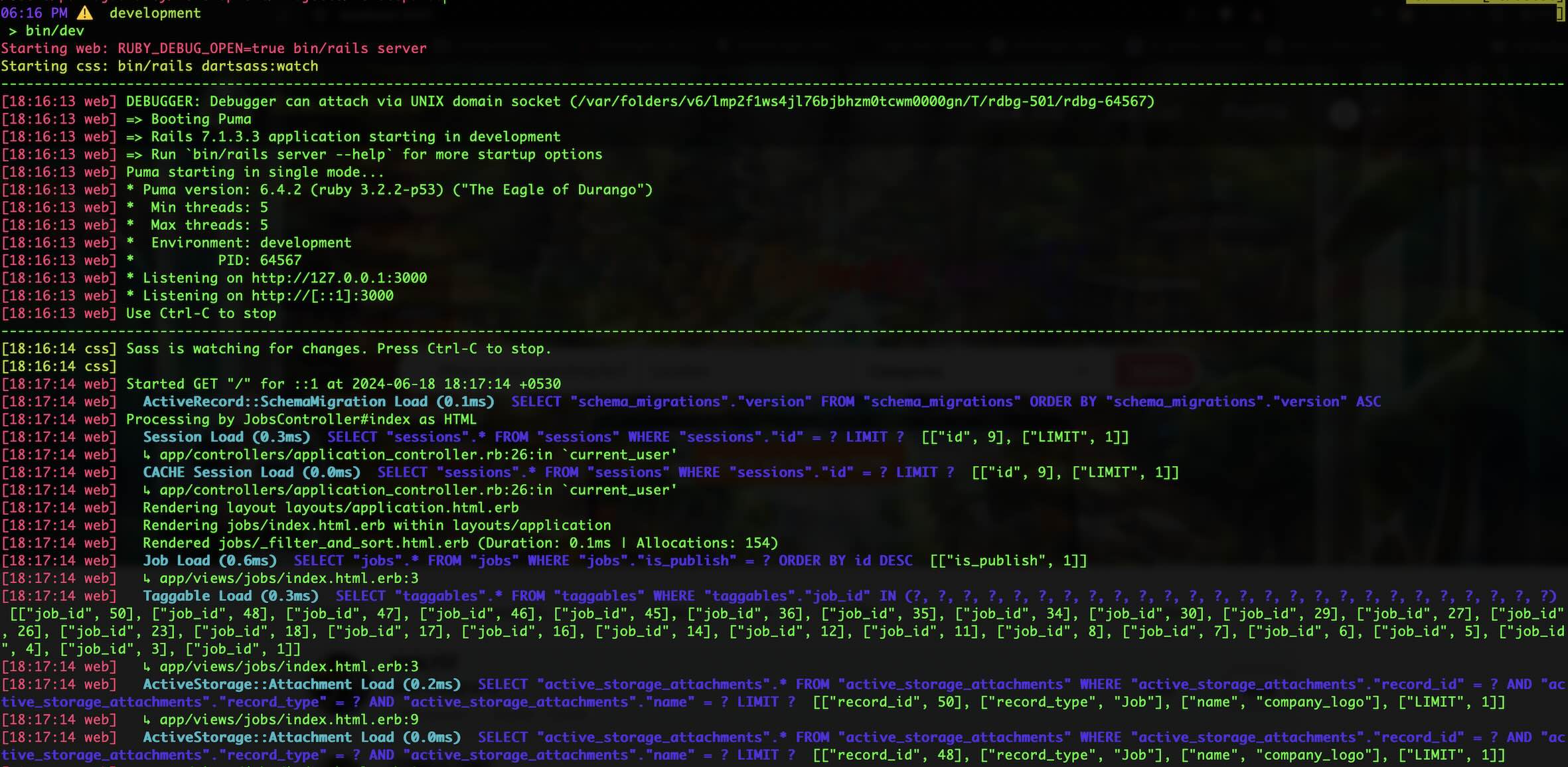Click the yellow highlighted block at top right
1568x767 pixels.
point(1484,2)
